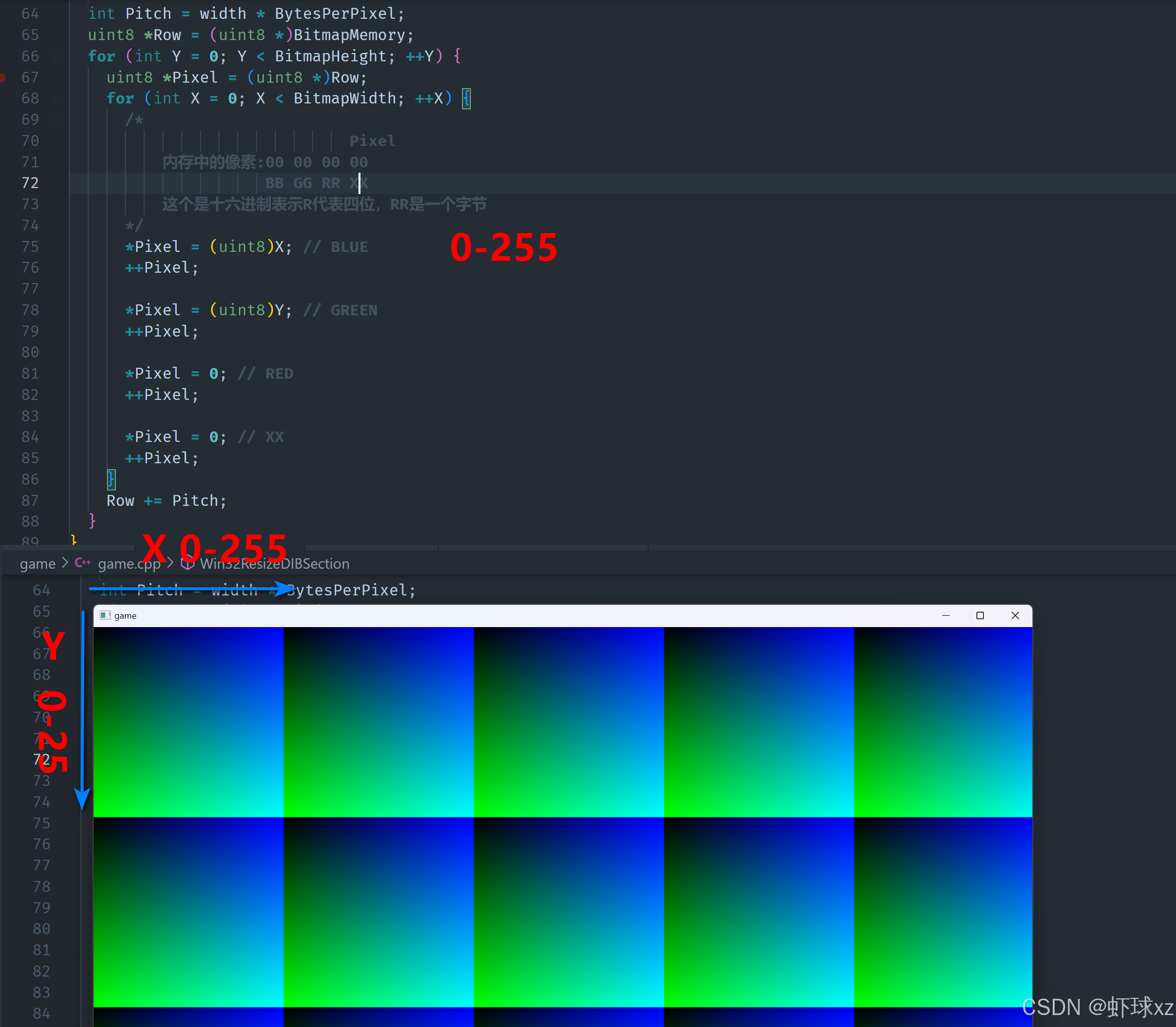Collapse the comment fold chevron at line 69

[x=56, y=120]
